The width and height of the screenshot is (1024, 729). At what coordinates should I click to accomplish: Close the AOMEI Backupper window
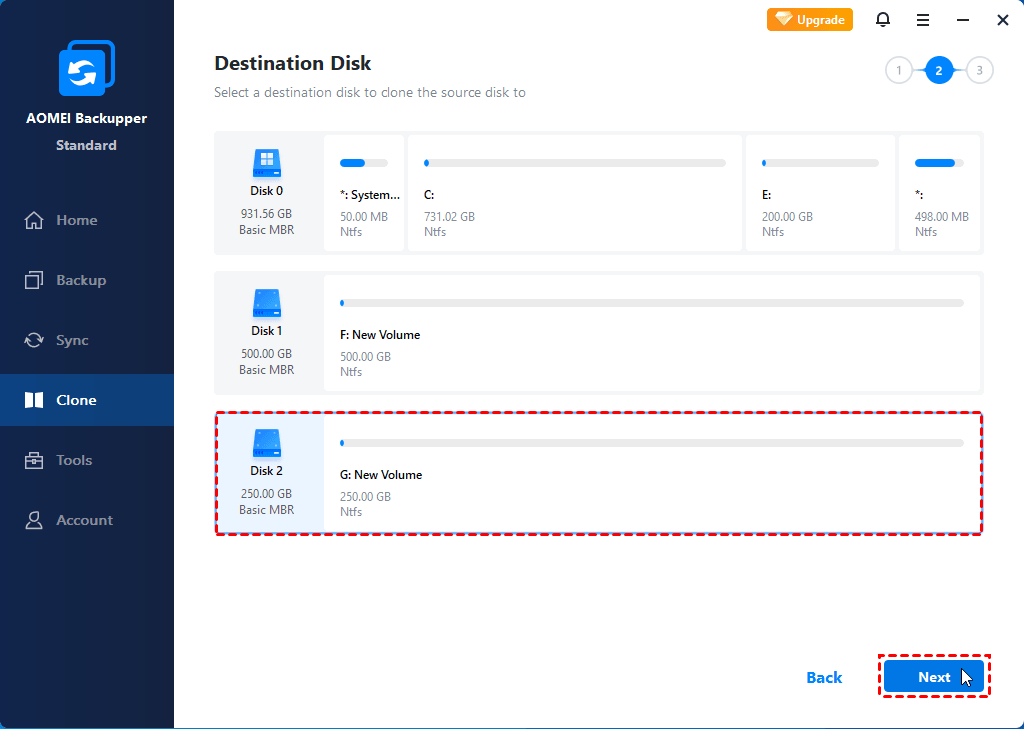(x=1003, y=20)
